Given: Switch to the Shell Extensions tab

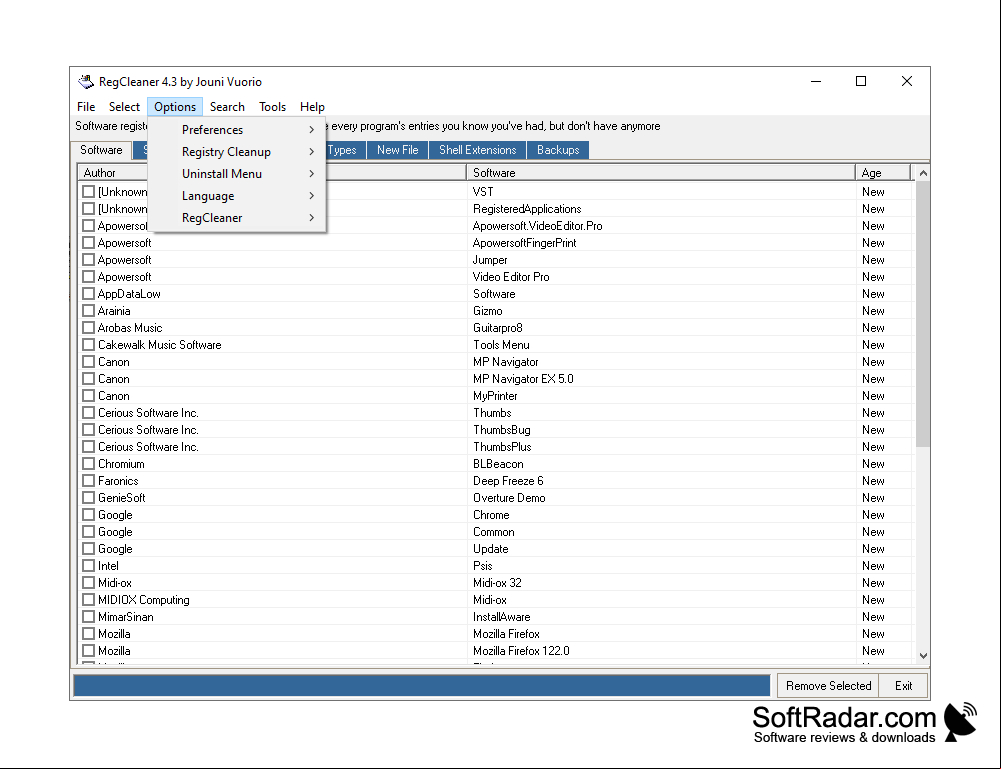Looking at the screenshot, I should tap(478, 150).
